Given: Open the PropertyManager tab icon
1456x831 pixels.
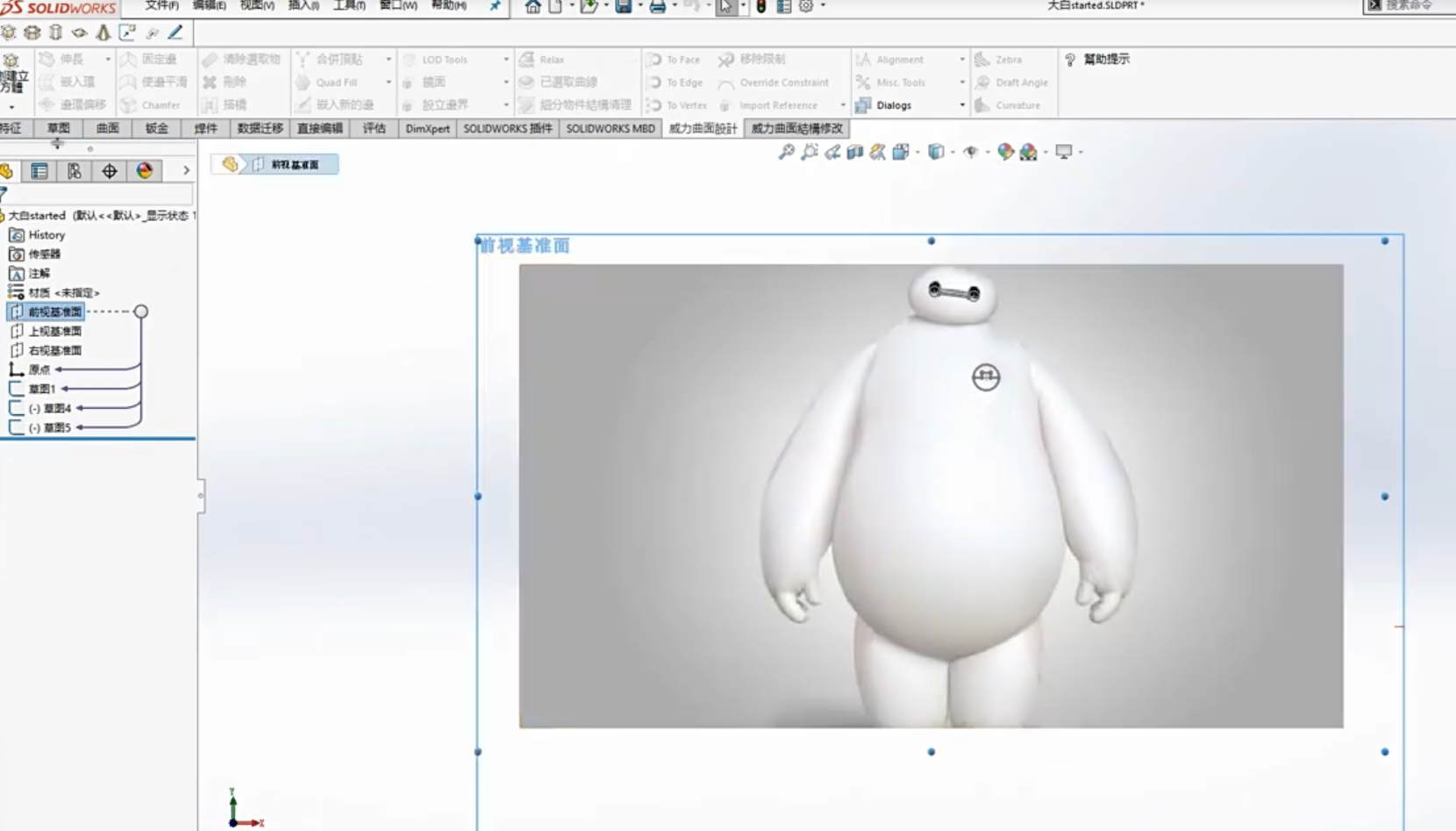Looking at the screenshot, I should [39, 170].
